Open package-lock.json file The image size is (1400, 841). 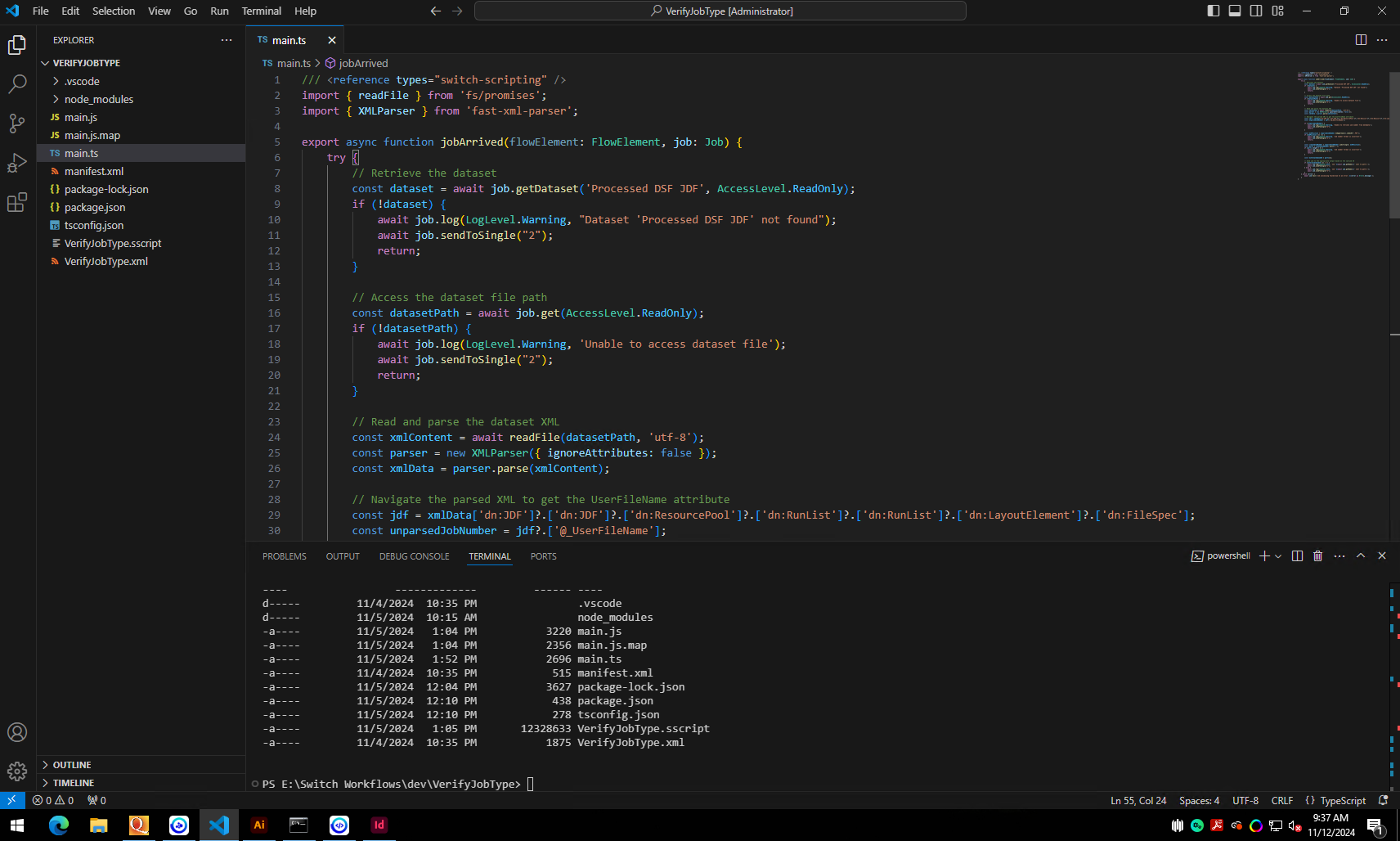(x=141, y=189)
